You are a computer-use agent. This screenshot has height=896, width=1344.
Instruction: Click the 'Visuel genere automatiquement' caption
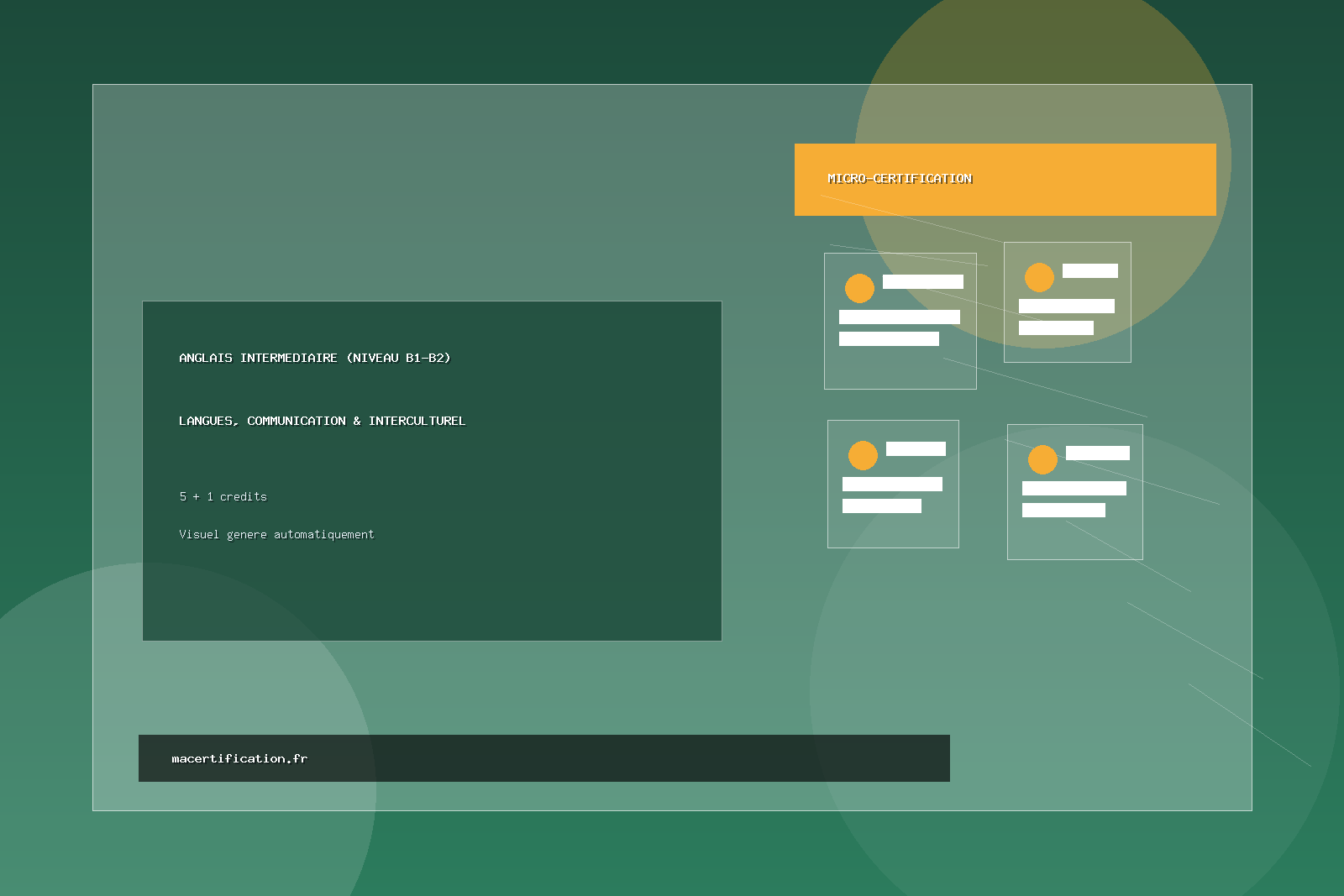pos(276,534)
